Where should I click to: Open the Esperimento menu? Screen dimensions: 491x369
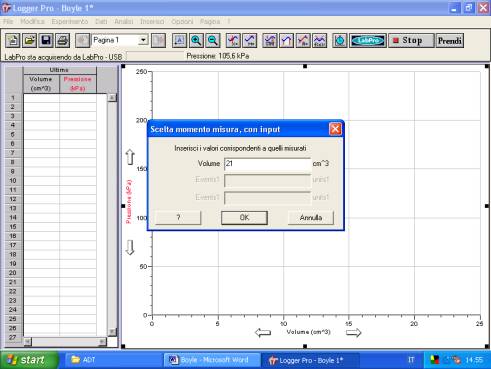coord(70,22)
